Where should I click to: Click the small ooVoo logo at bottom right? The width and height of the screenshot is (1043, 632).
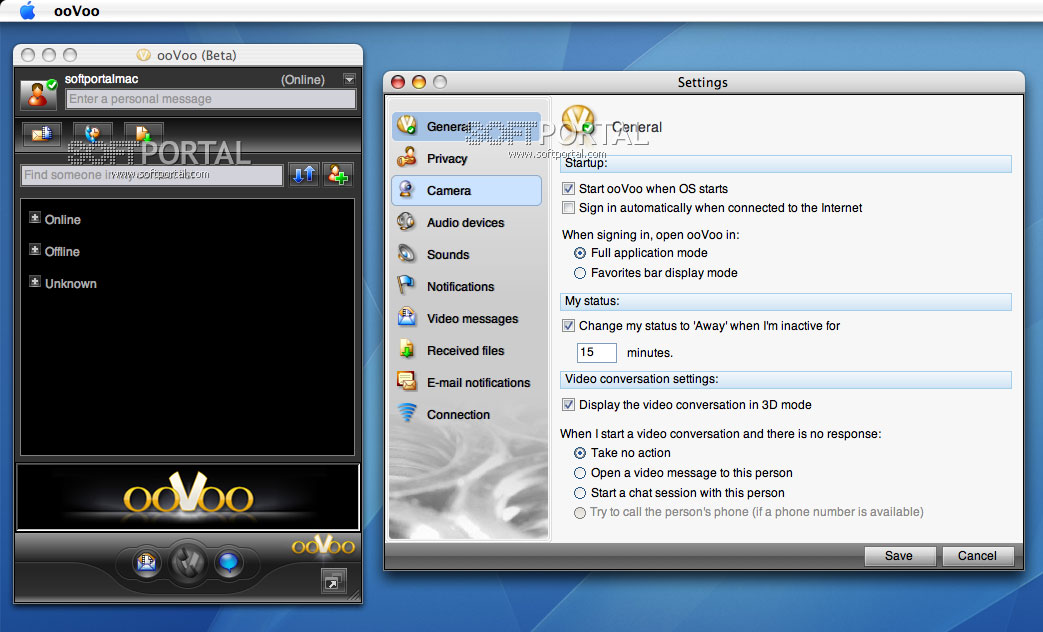(x=323, y=546)
